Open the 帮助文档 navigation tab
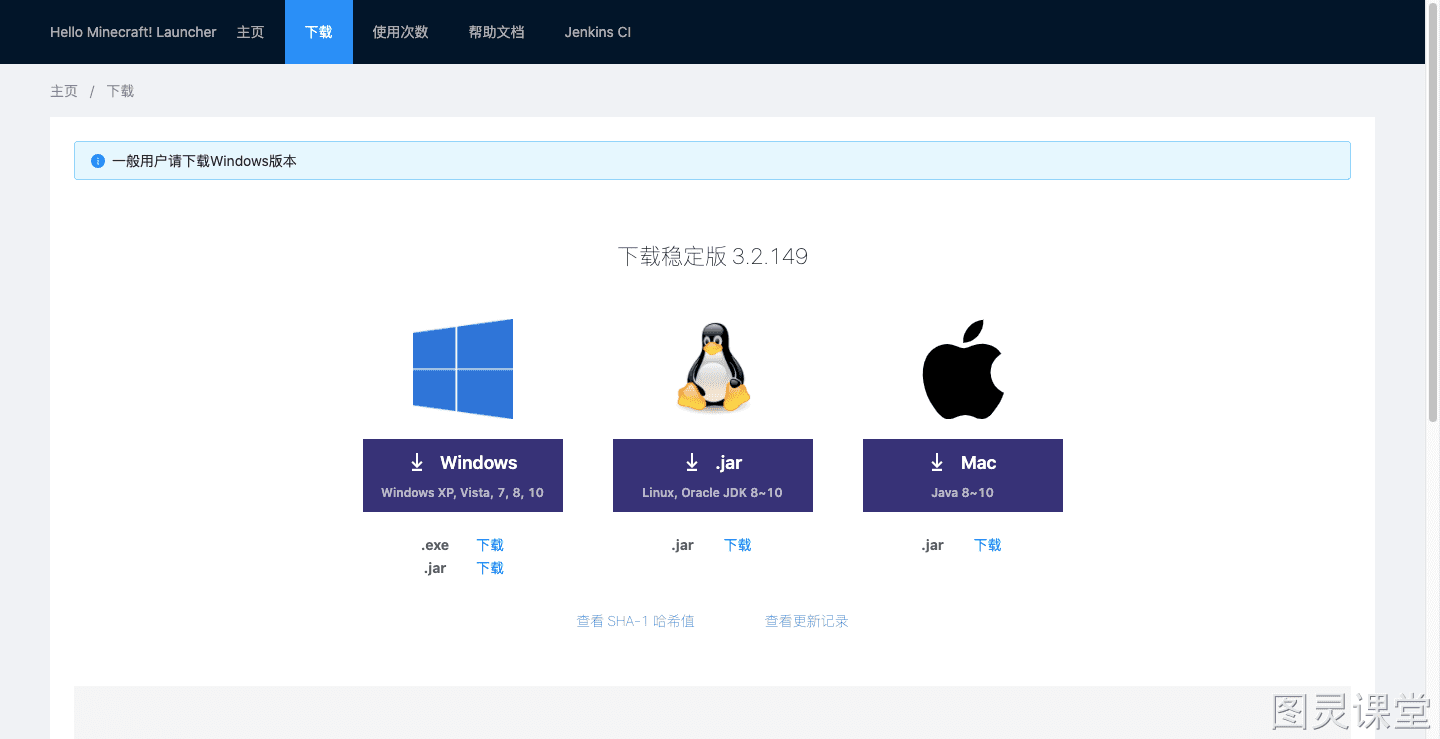 point(496,32)
